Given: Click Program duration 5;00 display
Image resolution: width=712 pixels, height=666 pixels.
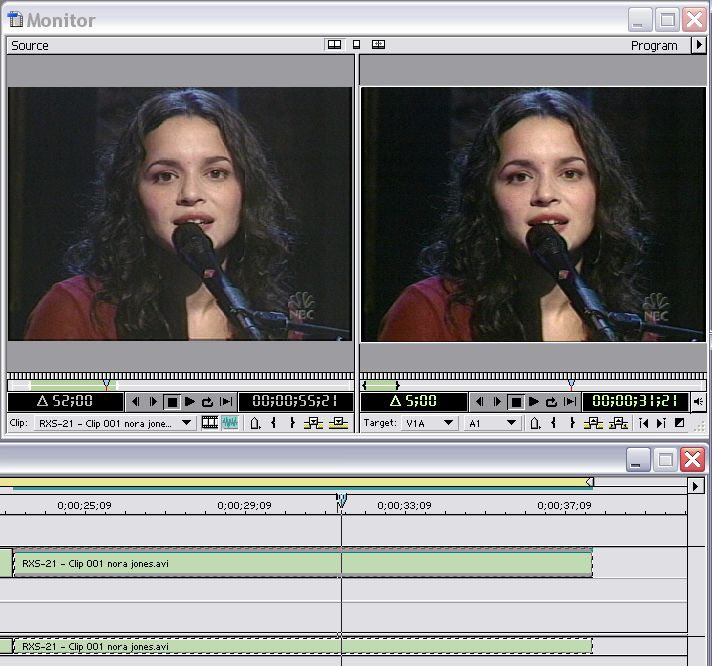Looking at the screenshot, I should point(413,401).
